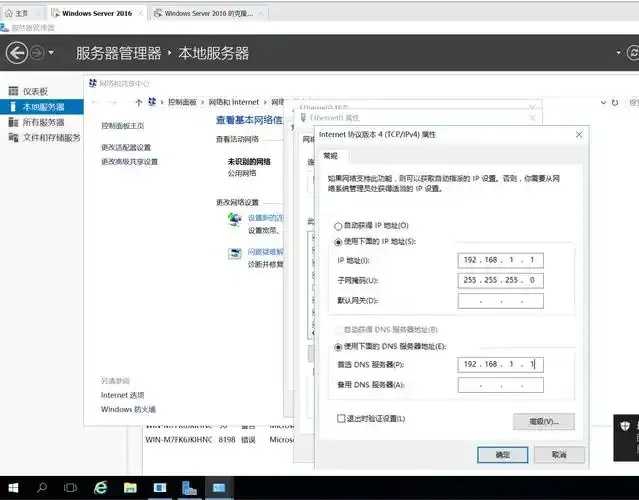Click 网络和 Internet in the breadcrumb path
The width and height of the screenshot is (639, 500).
click(x=234, y=102)
